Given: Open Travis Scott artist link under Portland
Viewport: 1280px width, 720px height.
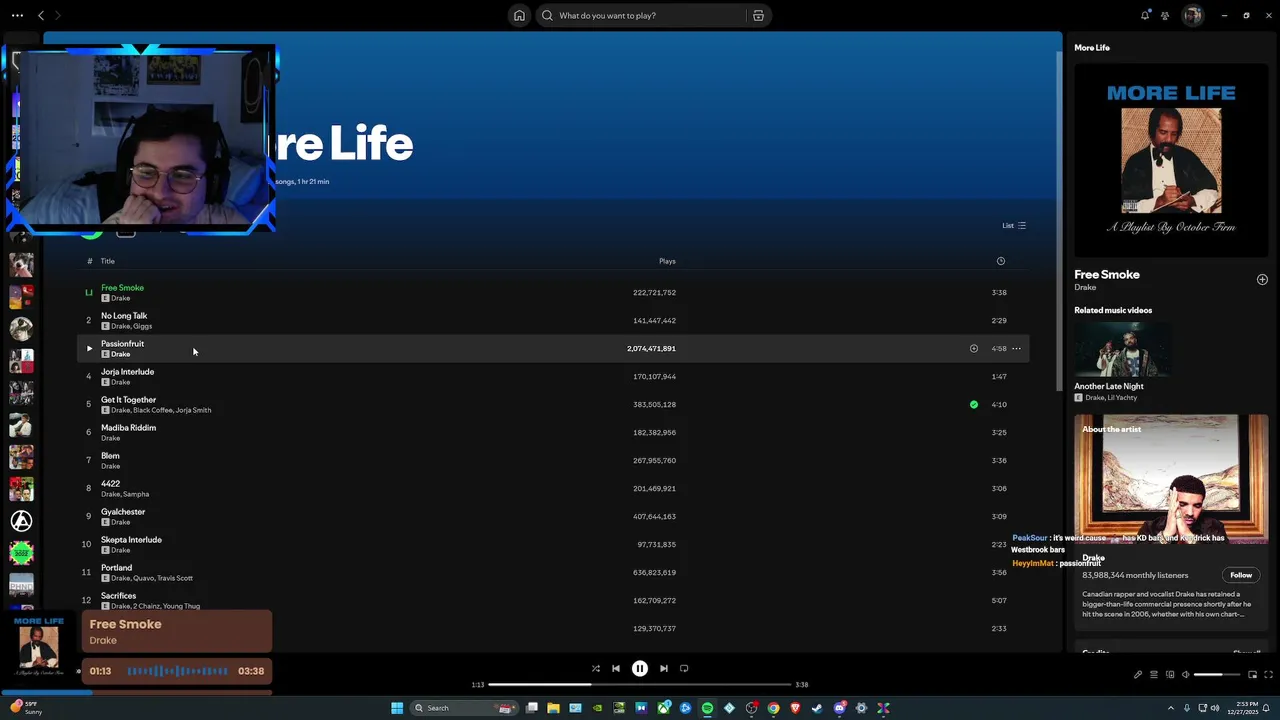Looking at the screenshot, I should [x=175, y=578].
